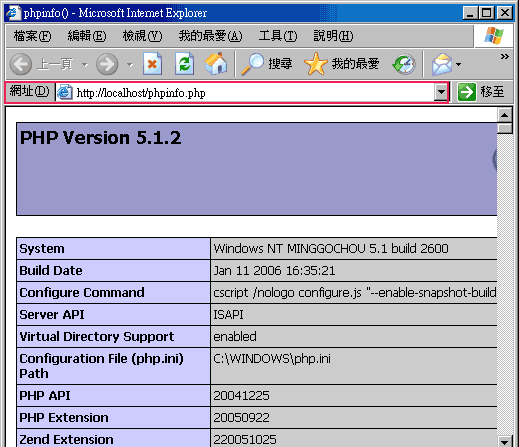Click the 移至 Go button

[481, 92]
